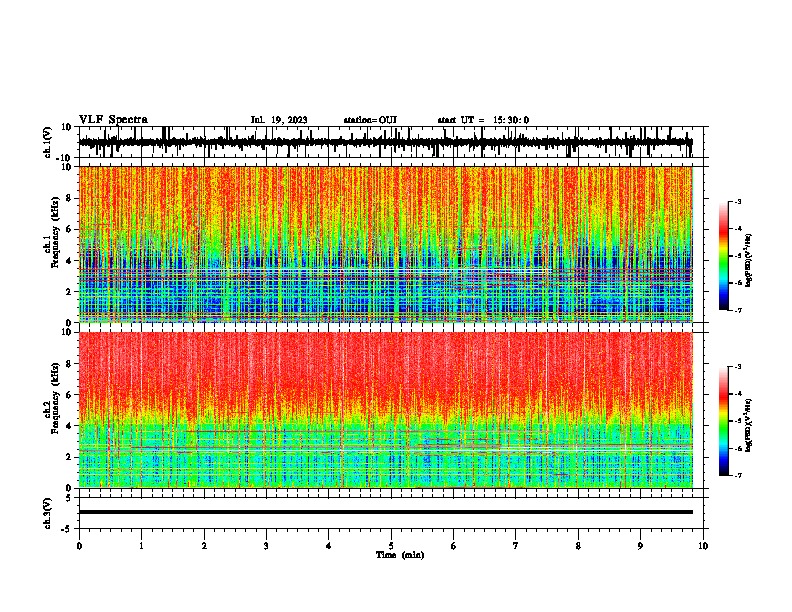Click the ch.1 voltage waveform strip
Image resolution: width=792 pixels, height=612 pixels.
[x=390, y=142]
